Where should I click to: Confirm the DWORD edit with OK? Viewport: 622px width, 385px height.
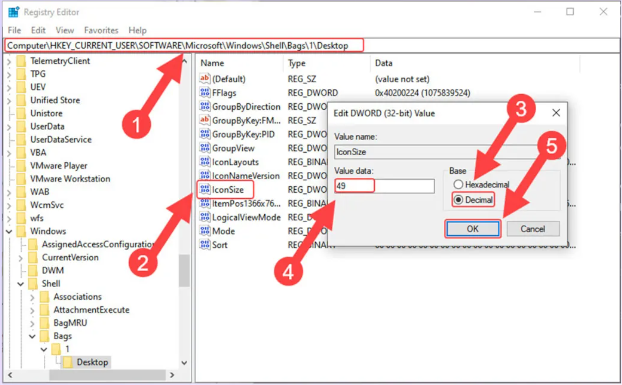(472, 229)
